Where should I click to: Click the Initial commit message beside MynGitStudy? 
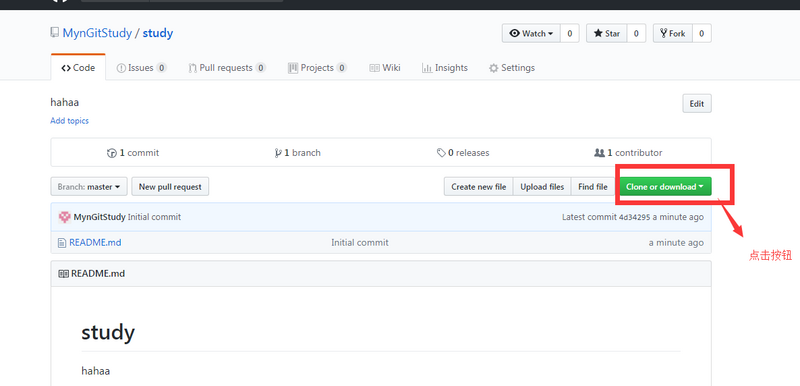154,217
